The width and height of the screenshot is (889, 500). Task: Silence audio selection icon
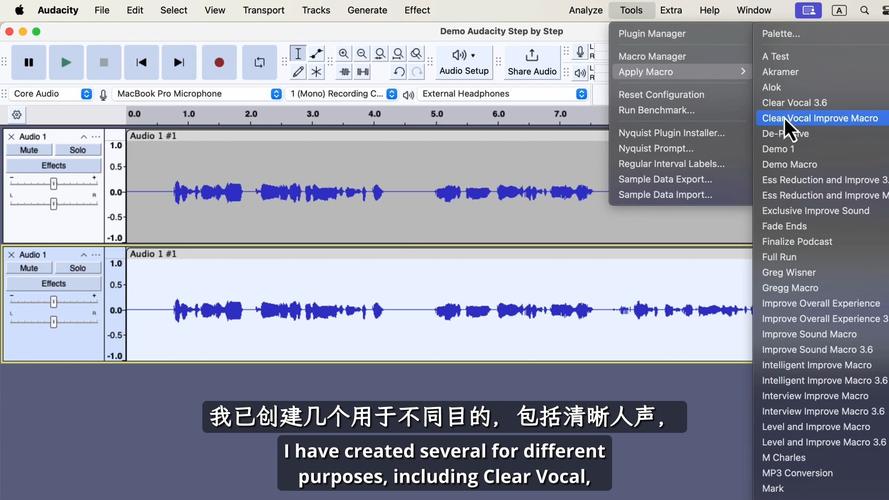pyautogui.click(x=363, y=72)
